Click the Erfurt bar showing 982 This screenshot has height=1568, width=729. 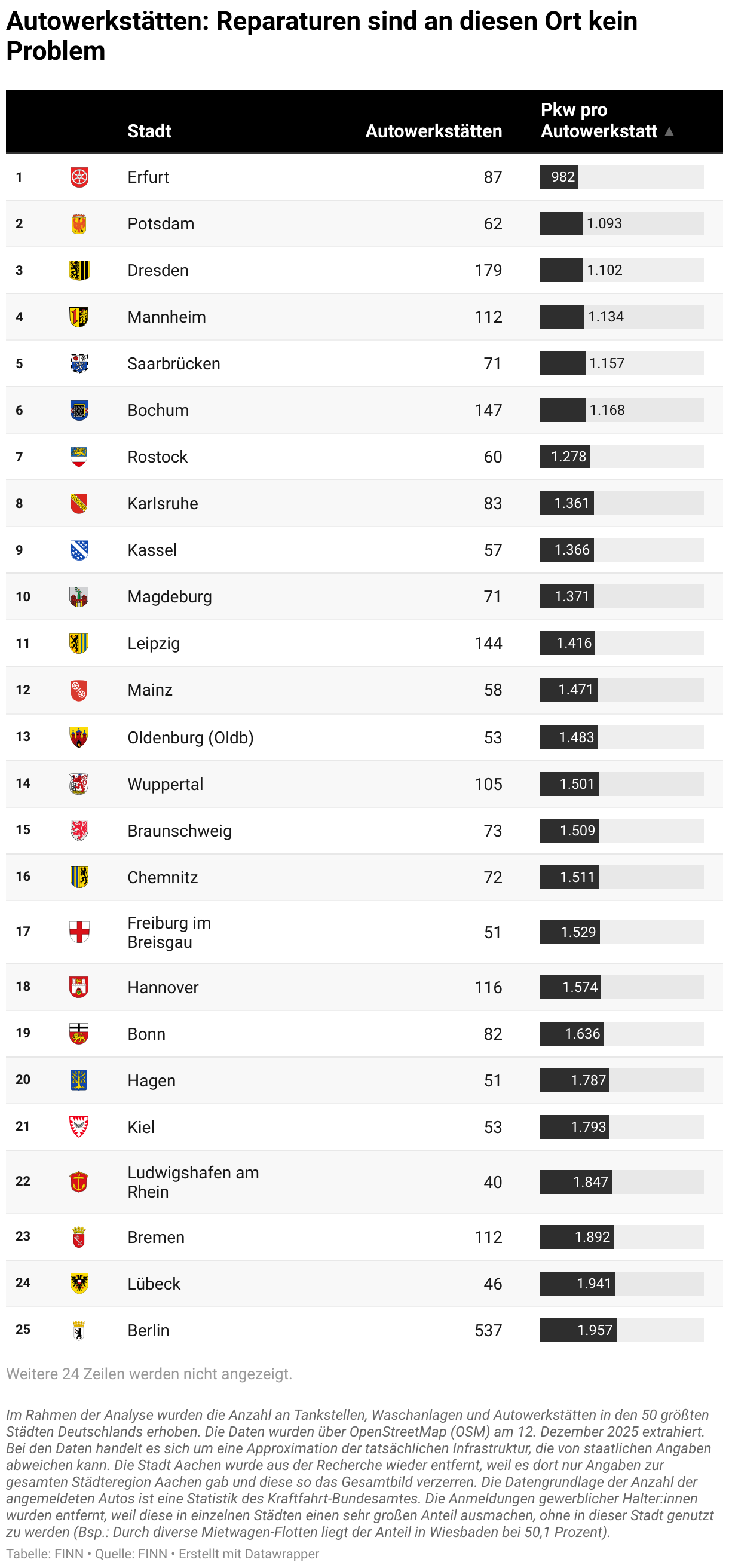click(x=559, y=177)
